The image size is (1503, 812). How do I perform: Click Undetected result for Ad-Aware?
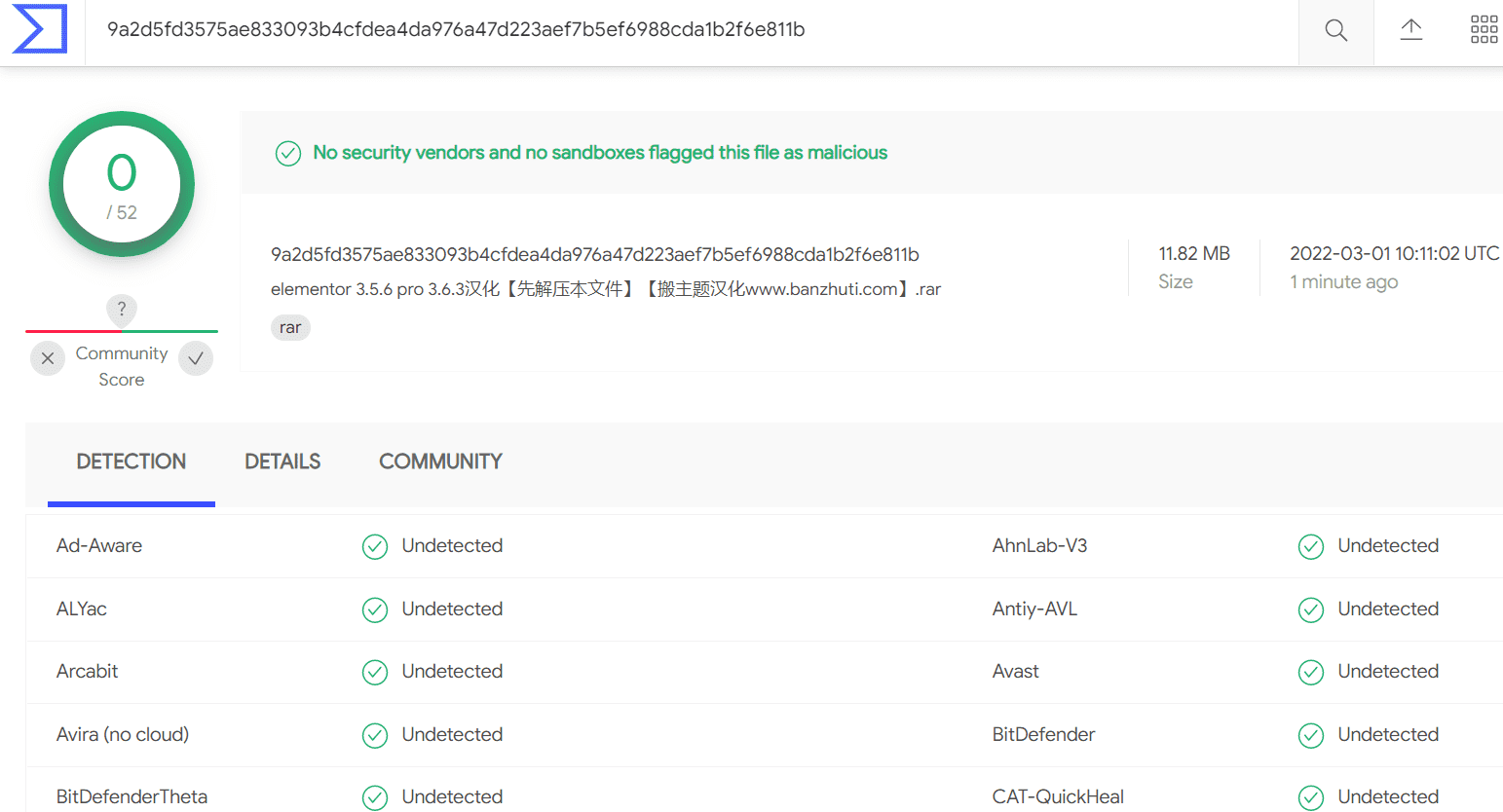point(452,546)
